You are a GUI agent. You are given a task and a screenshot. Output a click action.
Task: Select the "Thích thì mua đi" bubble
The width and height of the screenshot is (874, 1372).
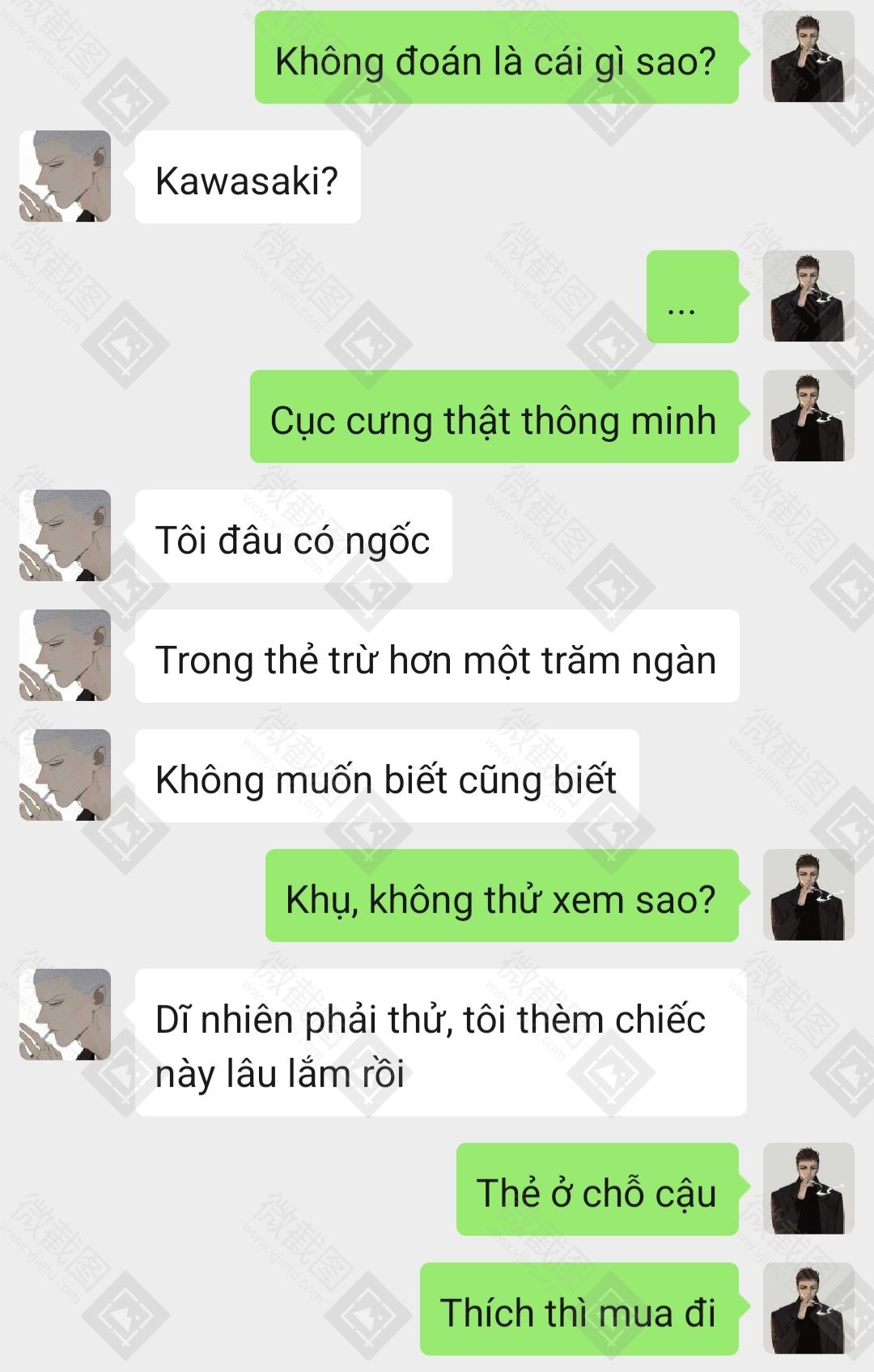(579, 1310)
